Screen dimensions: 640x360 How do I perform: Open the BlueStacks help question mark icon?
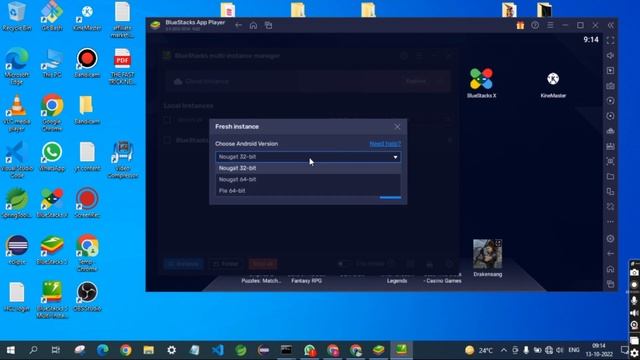(535, 25)
